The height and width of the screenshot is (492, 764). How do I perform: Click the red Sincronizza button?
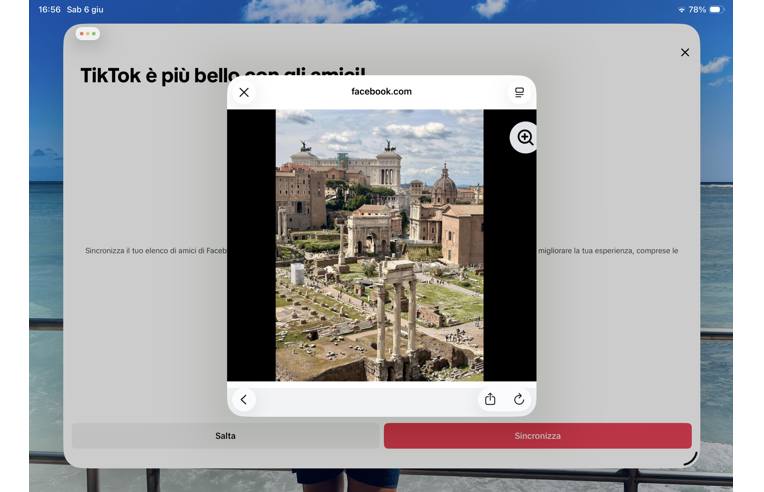pos(537,436)
